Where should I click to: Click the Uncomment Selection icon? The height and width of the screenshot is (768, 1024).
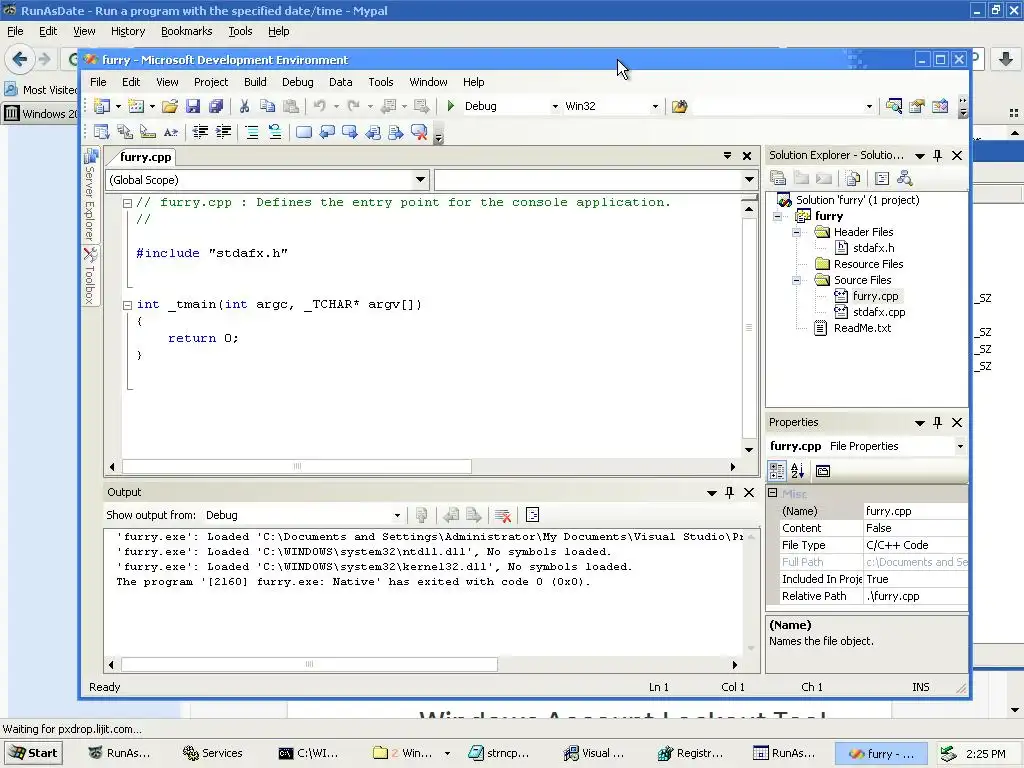[x=275, y=132]
